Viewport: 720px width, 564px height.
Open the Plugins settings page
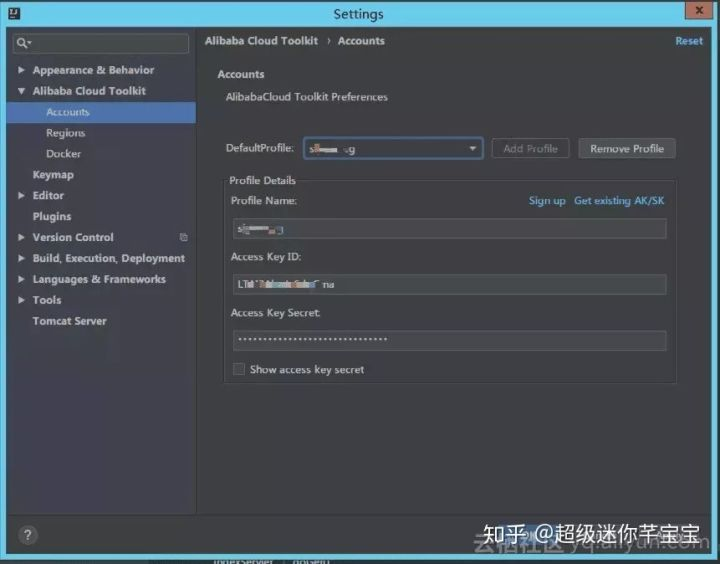(52, 216)
